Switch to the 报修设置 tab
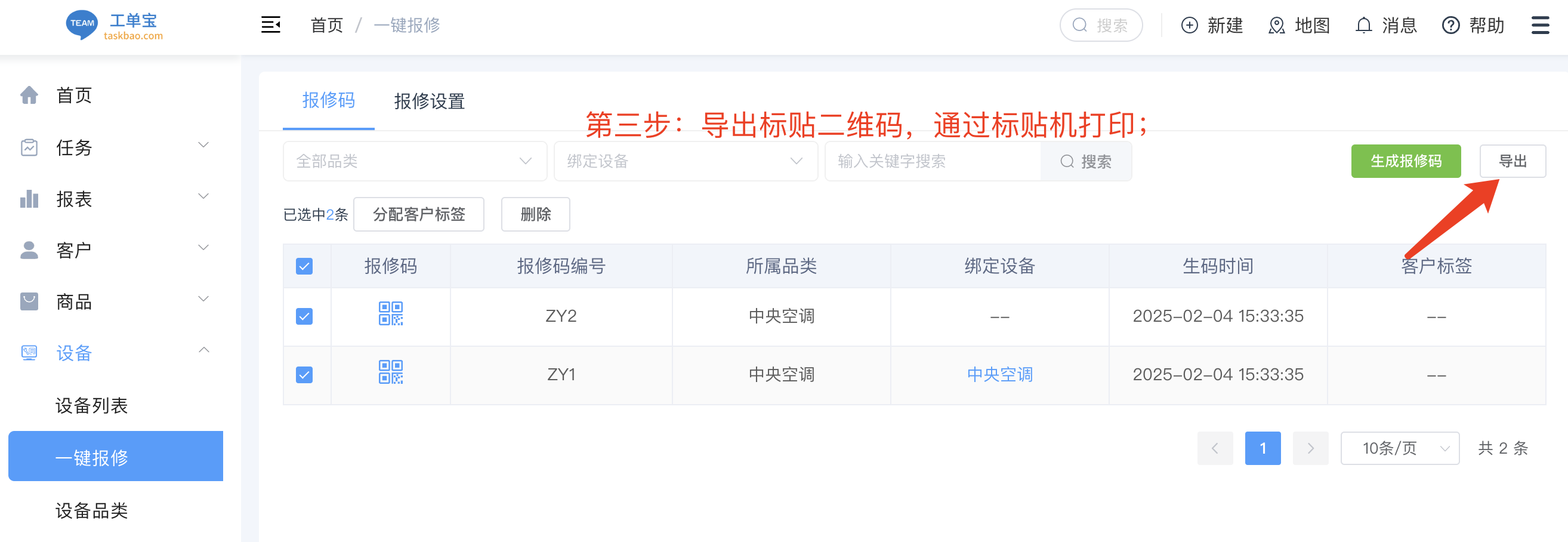 pyautogui.click(x=429, y=101)
